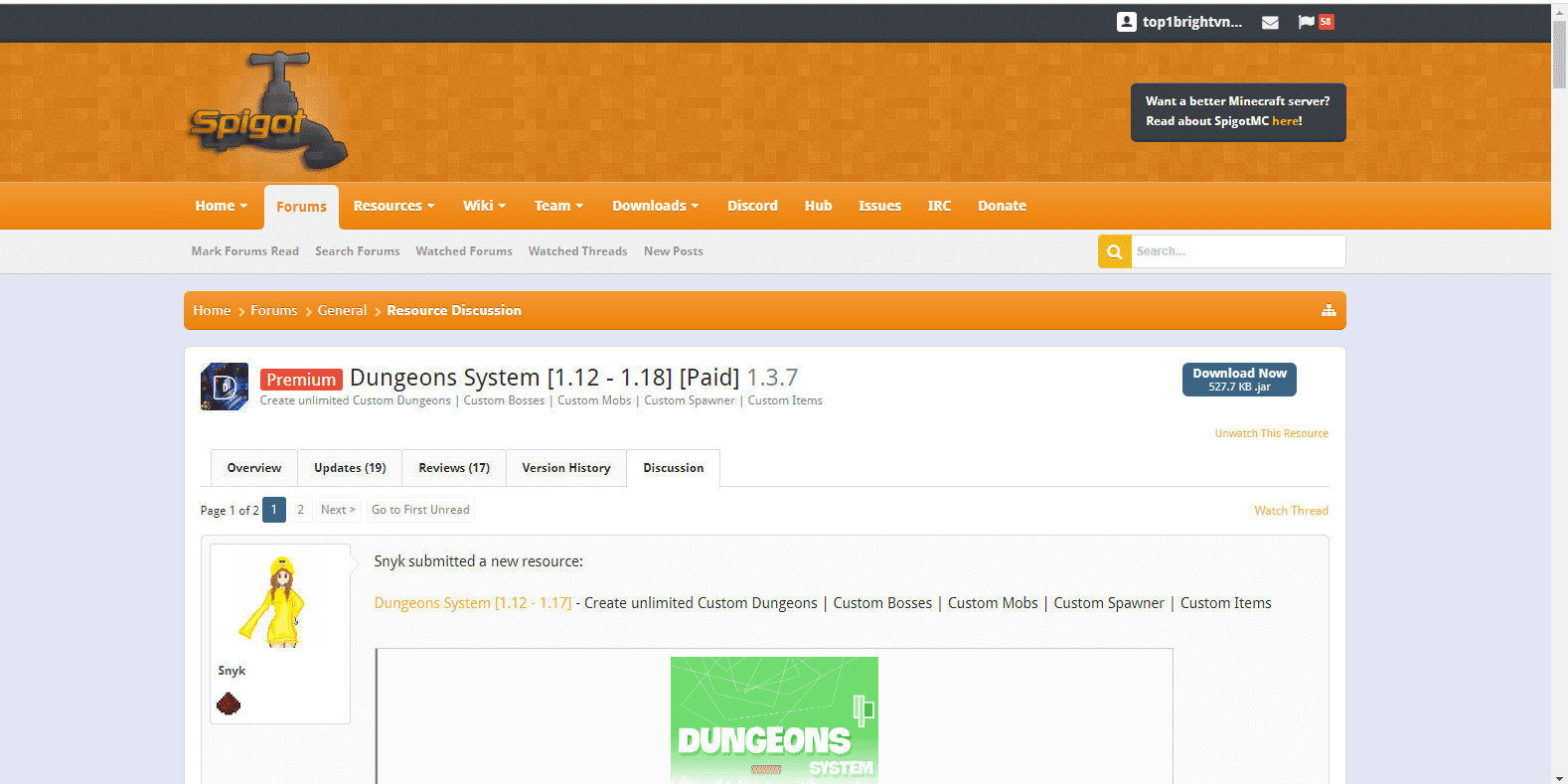
Task: Open Resource Discussion breadcrumb
Action: 454,310
